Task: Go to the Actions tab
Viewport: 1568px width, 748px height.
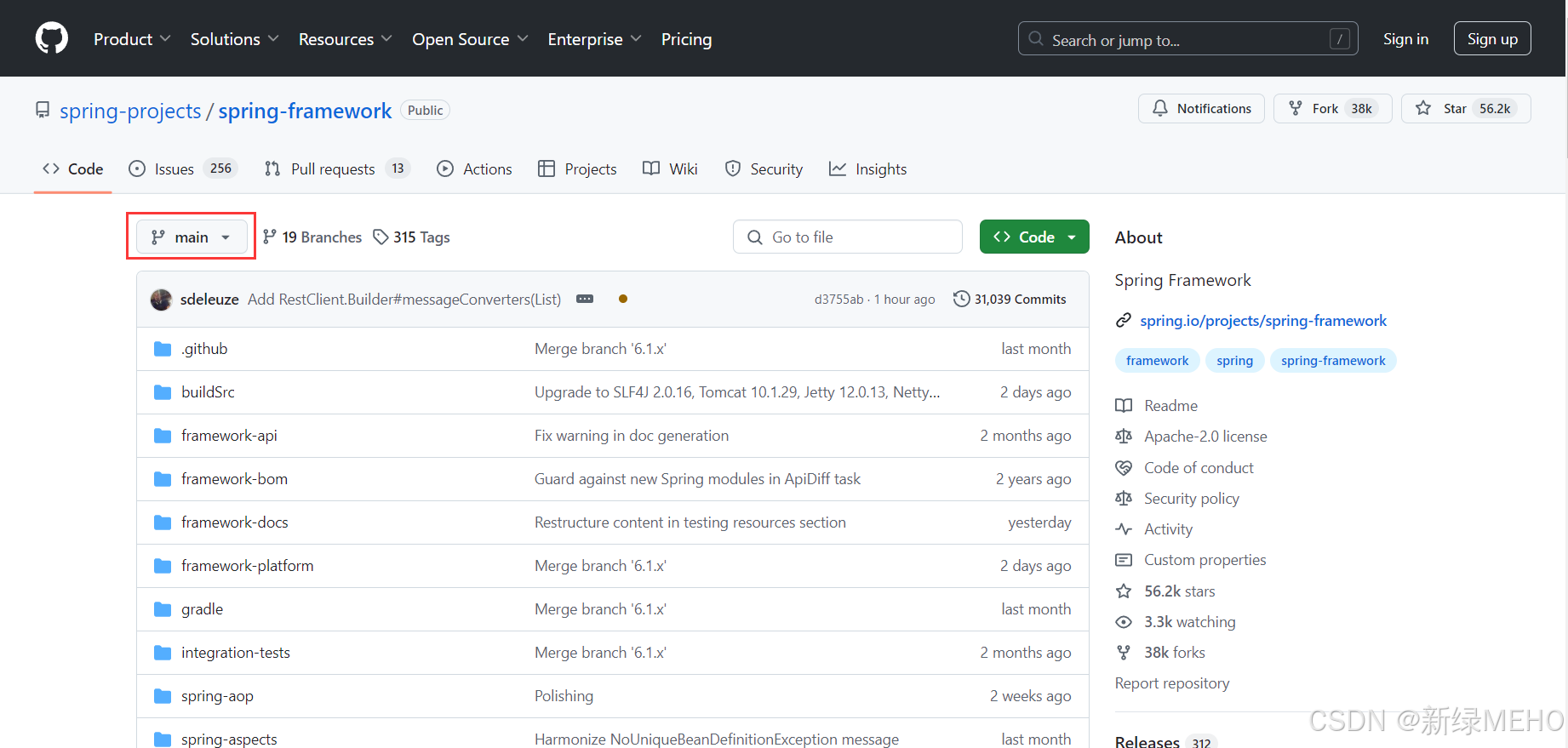Action: (x=474, y=169)
